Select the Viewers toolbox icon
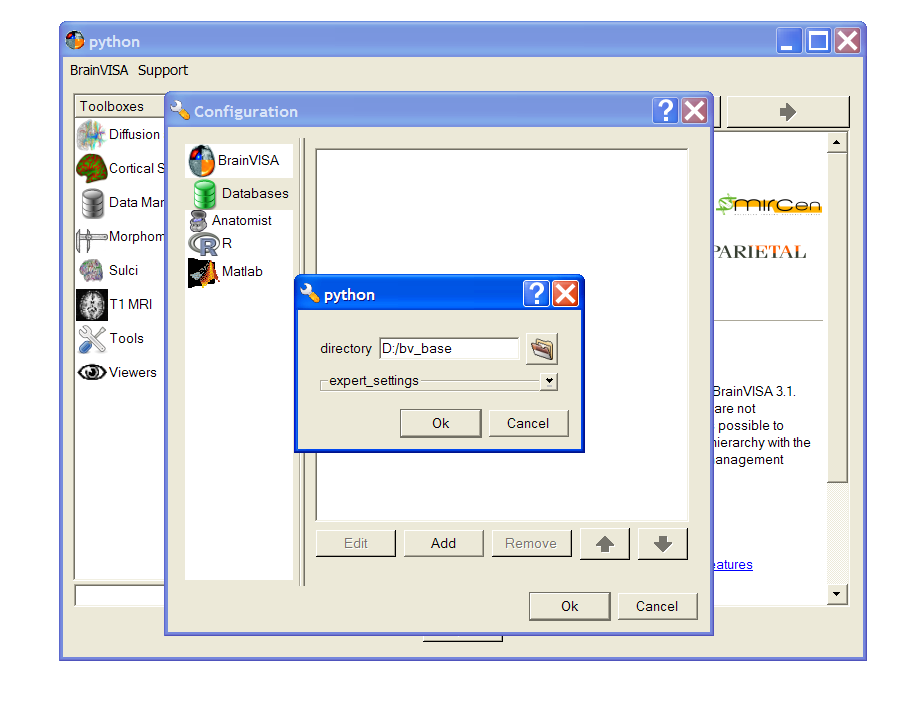Image resolution: width=909 pixels, height=701 pixels. [91, 371]
